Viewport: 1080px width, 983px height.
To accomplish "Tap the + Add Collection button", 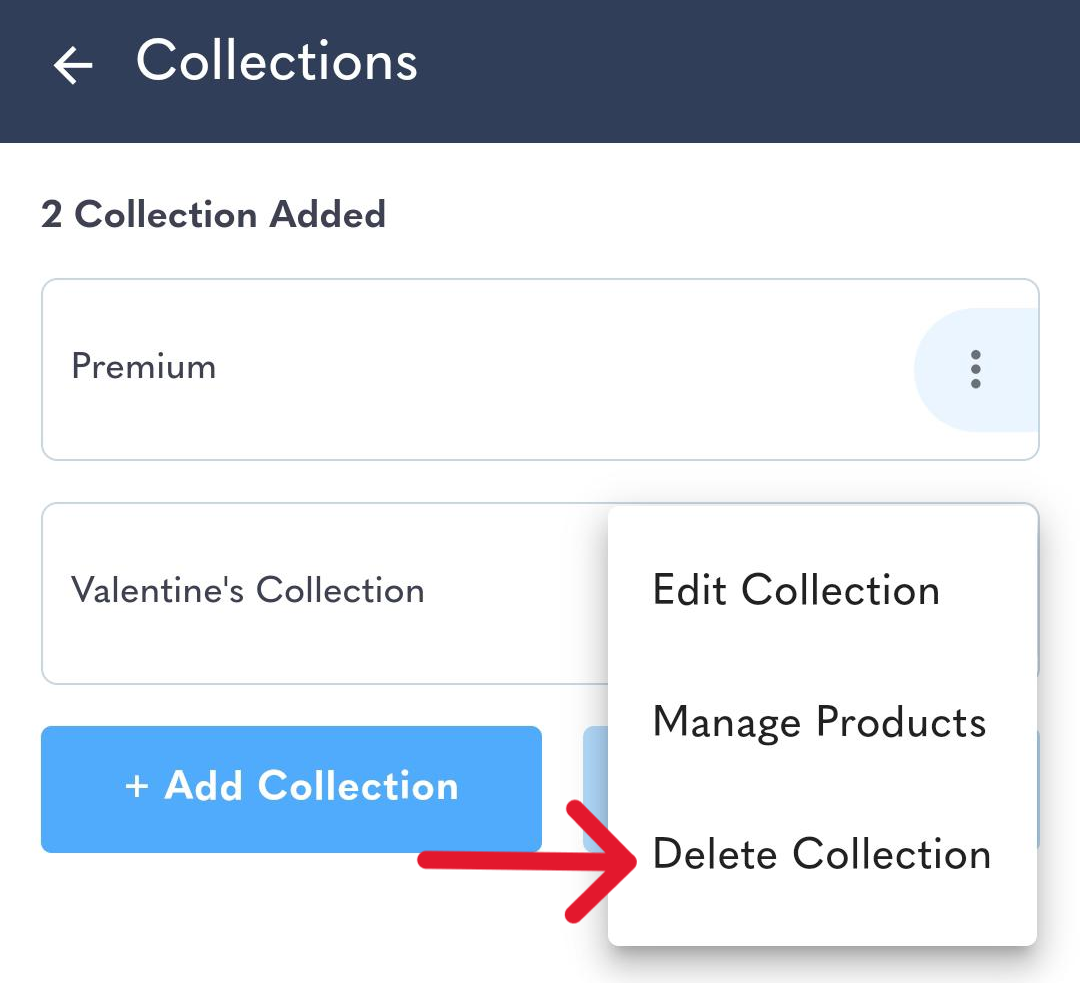I will click(291, 789).
